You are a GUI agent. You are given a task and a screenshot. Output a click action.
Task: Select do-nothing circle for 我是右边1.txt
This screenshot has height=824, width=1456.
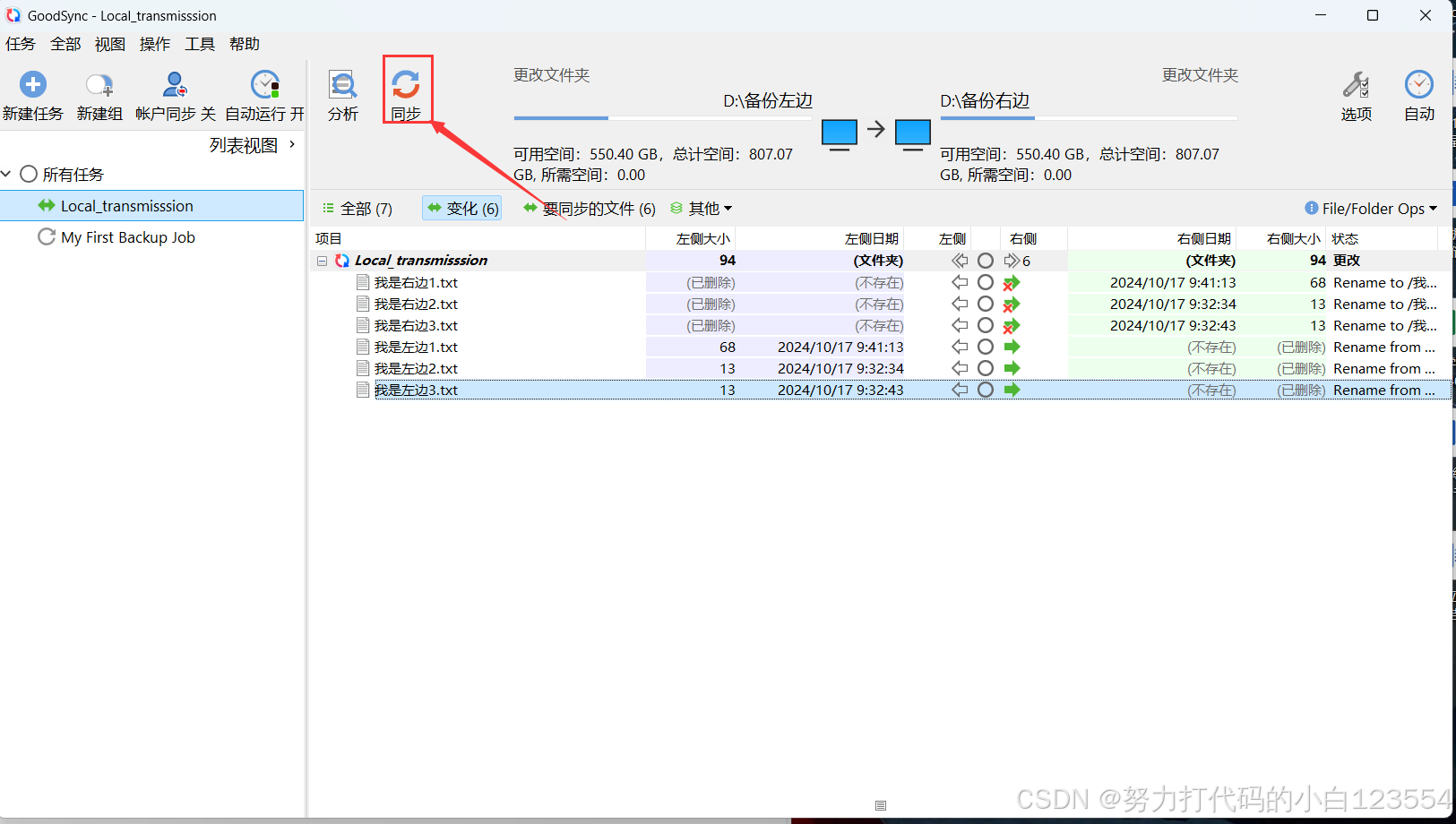pyautogui.click(x=986, y=282)
